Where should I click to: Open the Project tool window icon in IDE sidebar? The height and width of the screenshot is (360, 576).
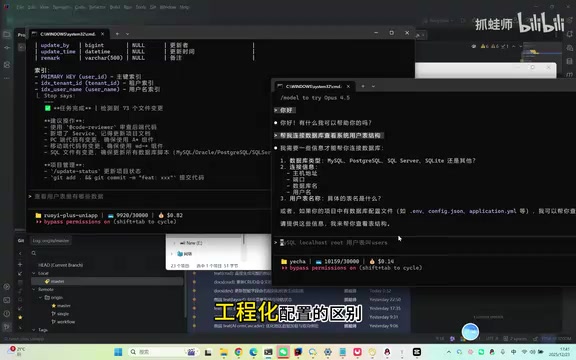coord(7,35)
